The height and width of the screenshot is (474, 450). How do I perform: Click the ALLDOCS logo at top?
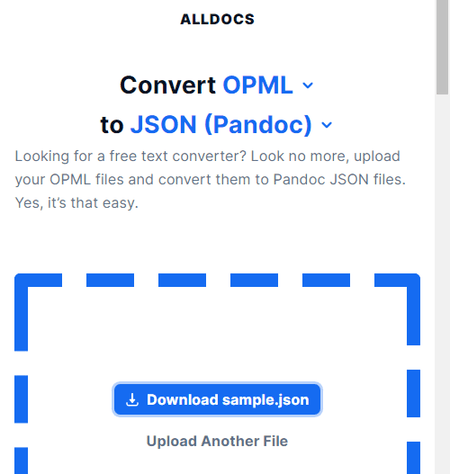coord(217,19)
